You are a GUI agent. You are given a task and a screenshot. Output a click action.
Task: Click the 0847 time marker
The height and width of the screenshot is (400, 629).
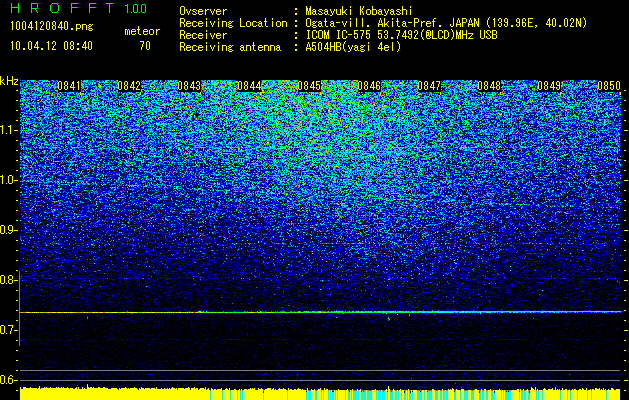[429, 86]
